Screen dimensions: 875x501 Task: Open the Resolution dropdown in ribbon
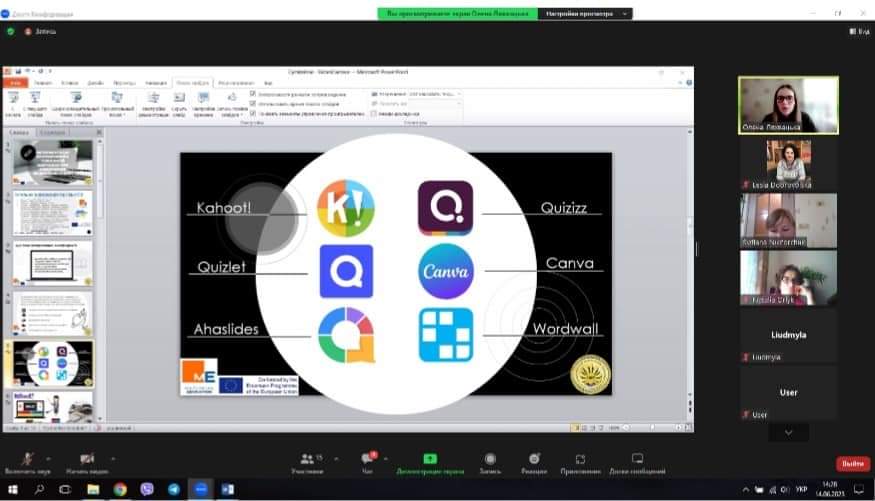click(x=433, y=94)
